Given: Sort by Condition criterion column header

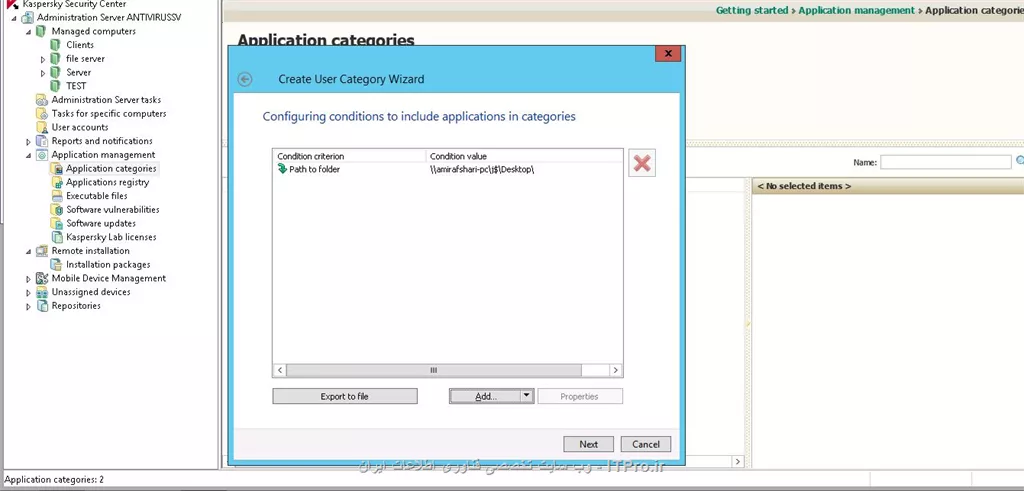Looking at the screenshot, I should tap(349, 156).
